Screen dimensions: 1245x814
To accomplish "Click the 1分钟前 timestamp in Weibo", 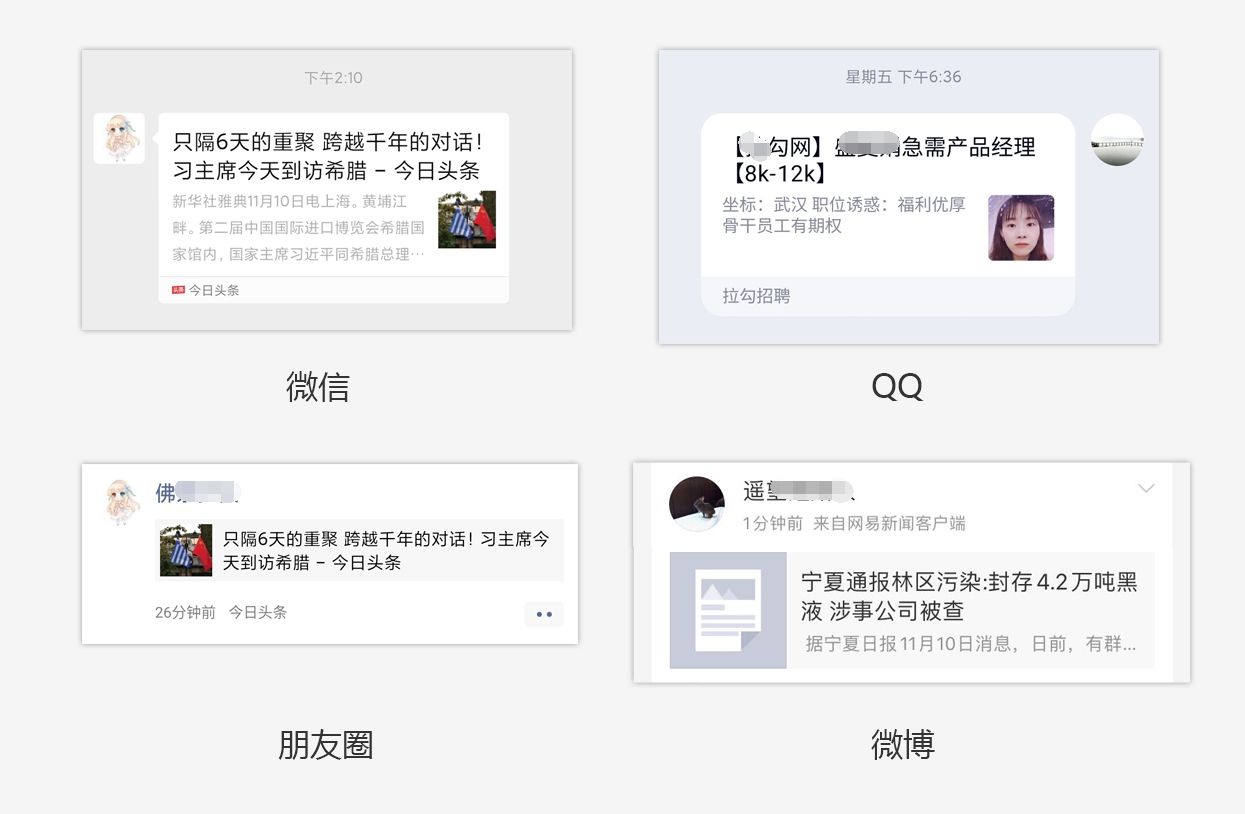I will [x=772, y=523].
